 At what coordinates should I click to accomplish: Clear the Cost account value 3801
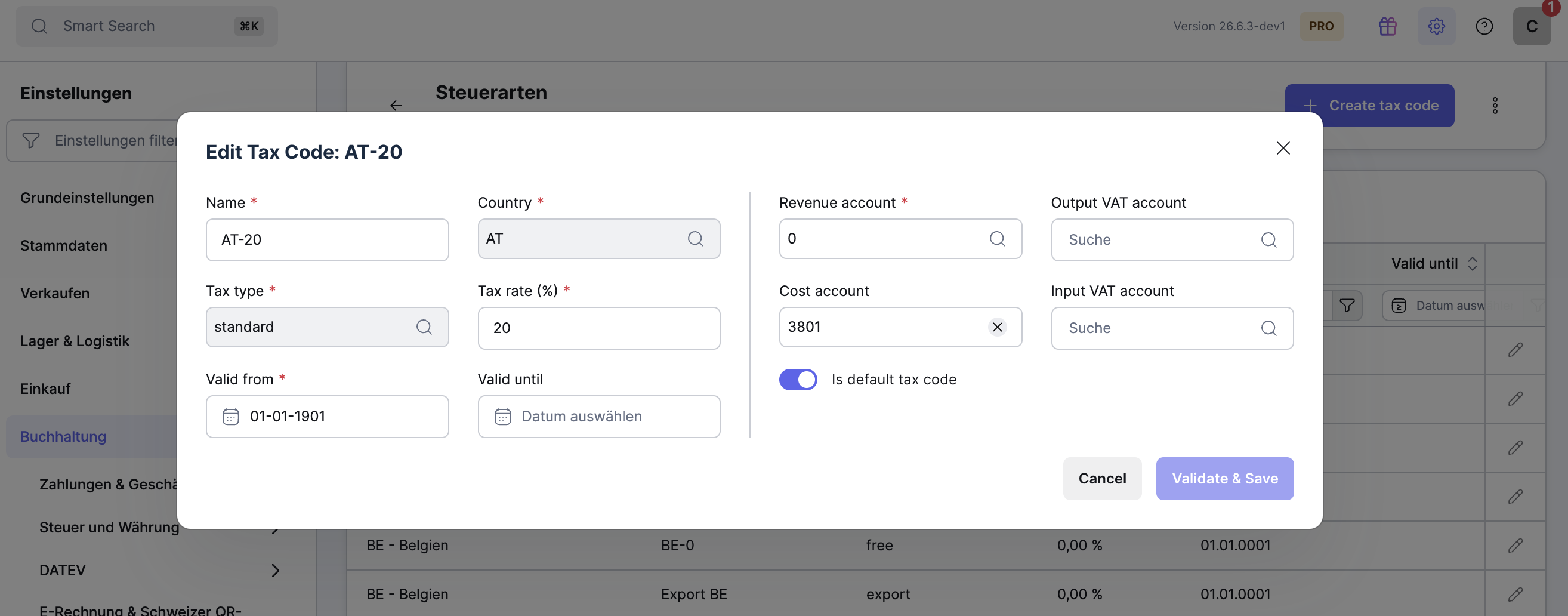pos(996,328)
